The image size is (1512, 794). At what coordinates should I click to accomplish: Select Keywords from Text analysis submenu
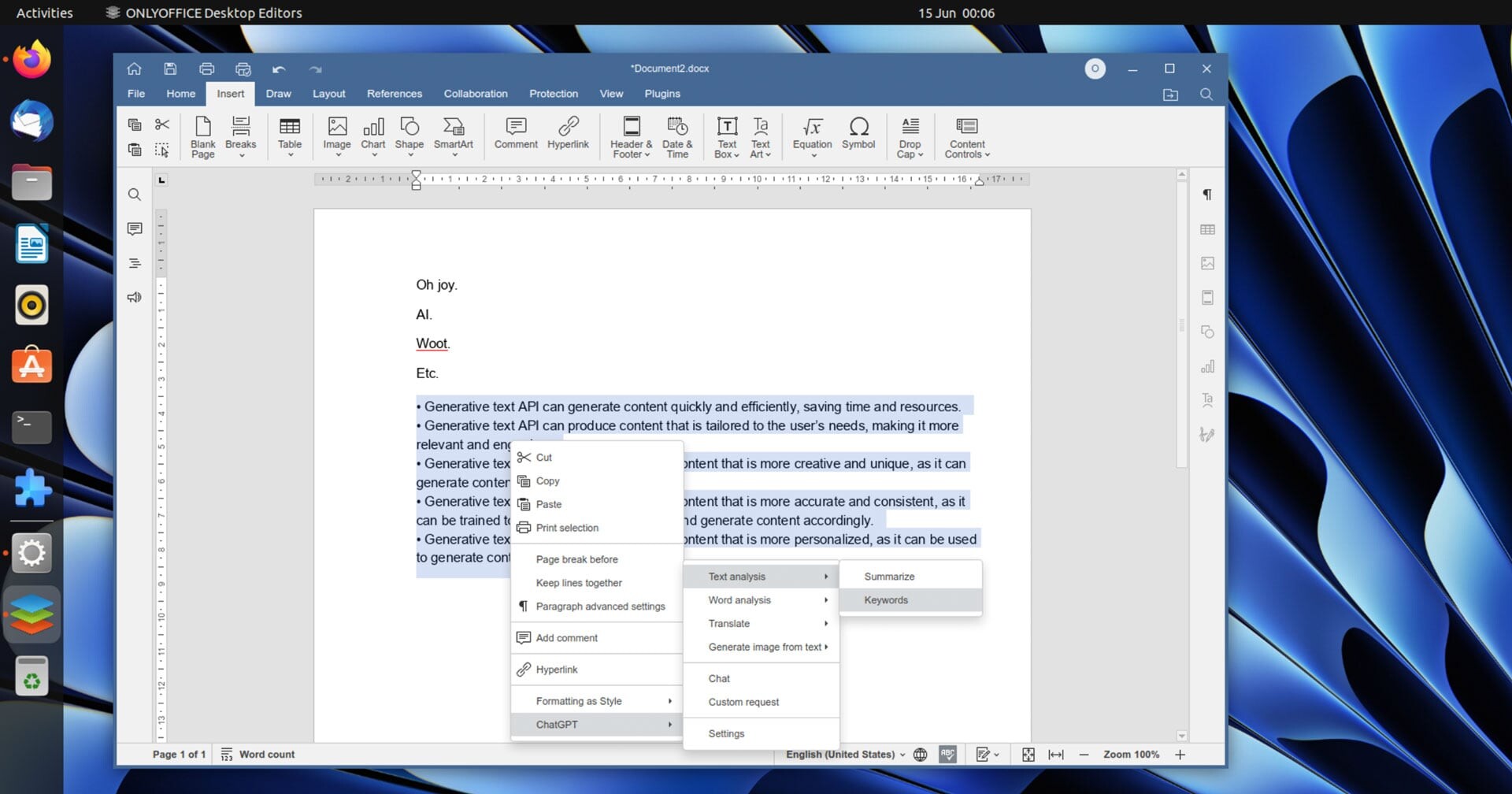(x=886, y=600)
